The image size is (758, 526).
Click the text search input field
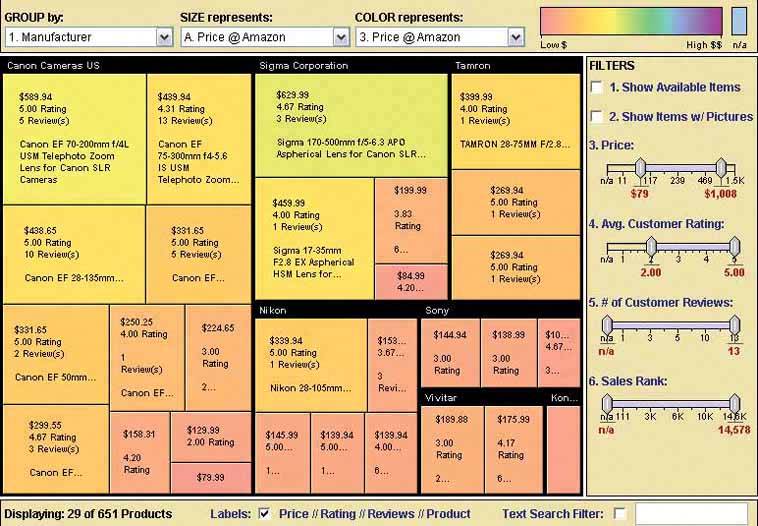(692, 514)
